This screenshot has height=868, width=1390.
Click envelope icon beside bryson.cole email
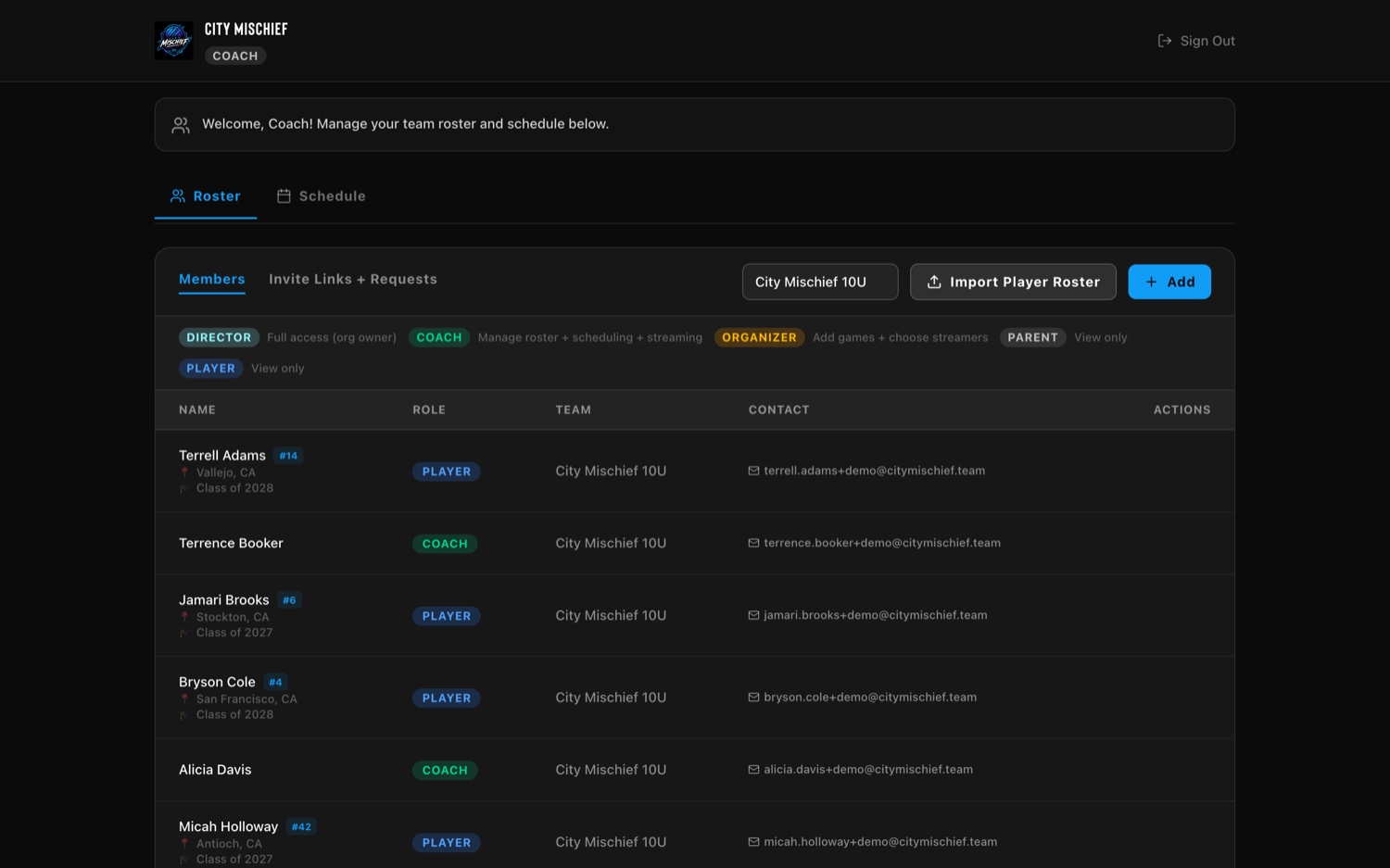(753, 698)
